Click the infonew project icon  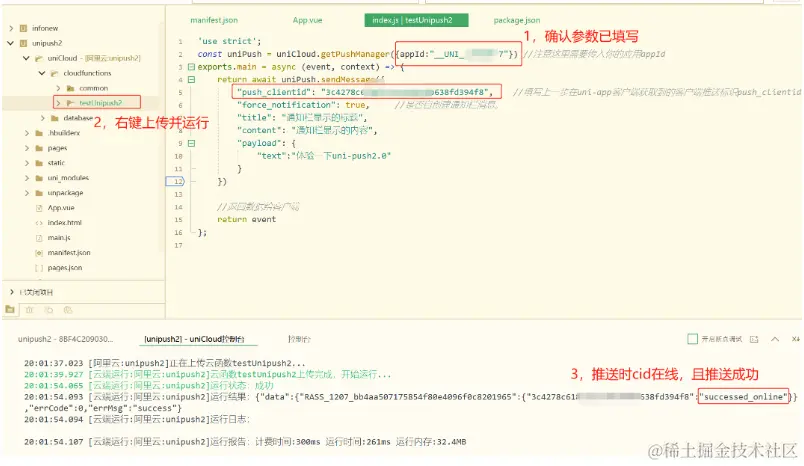point(23,28)
